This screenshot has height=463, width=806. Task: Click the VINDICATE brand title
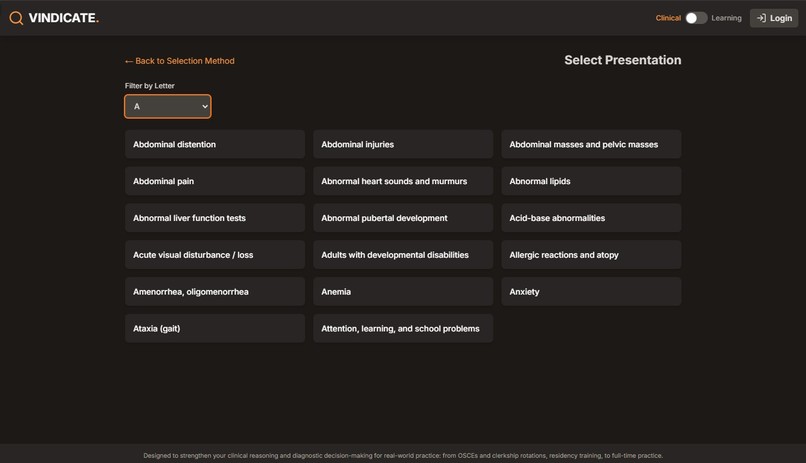coord(64,18)
